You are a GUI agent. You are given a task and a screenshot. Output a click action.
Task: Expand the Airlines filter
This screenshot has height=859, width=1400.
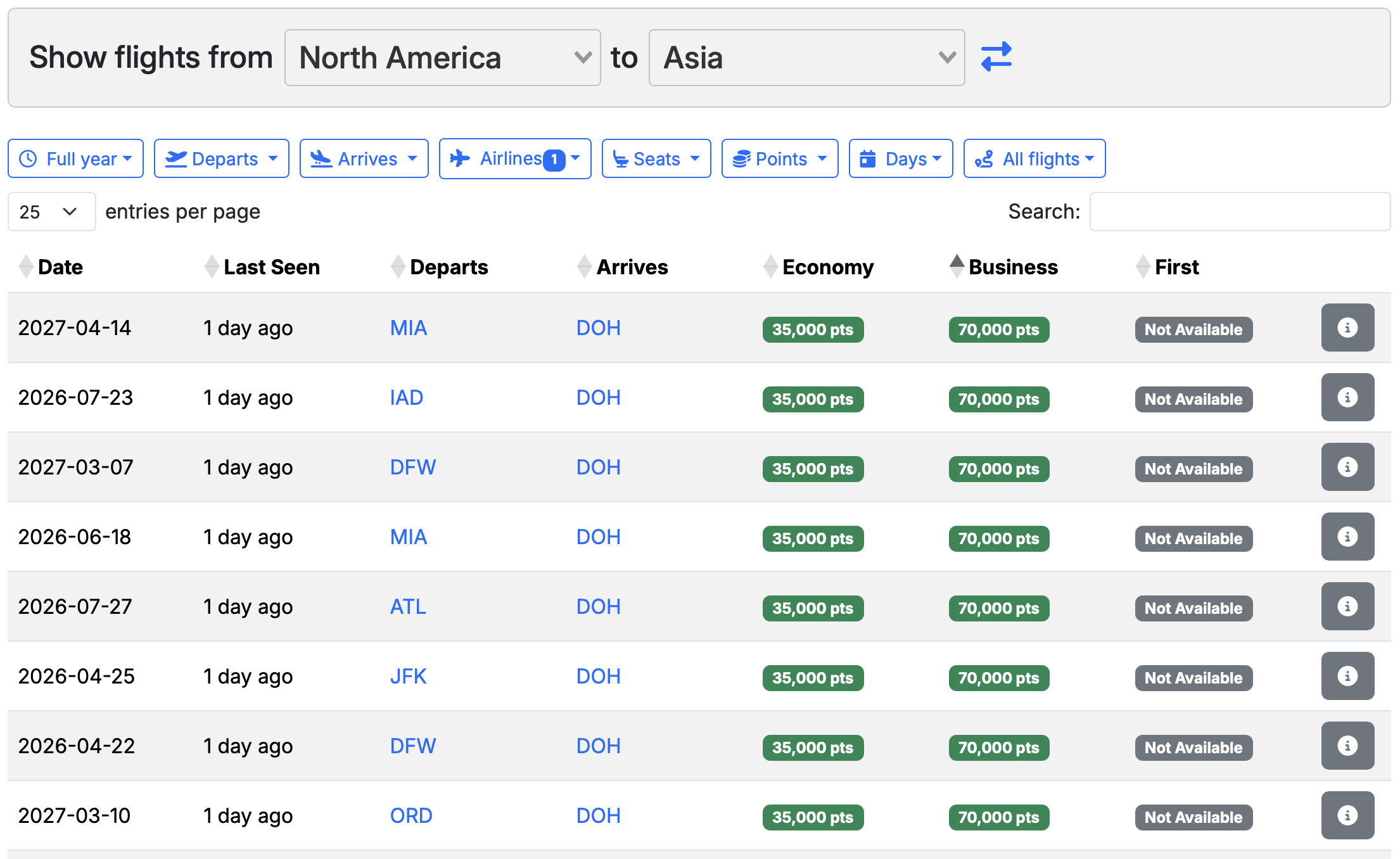pos(515,158)
